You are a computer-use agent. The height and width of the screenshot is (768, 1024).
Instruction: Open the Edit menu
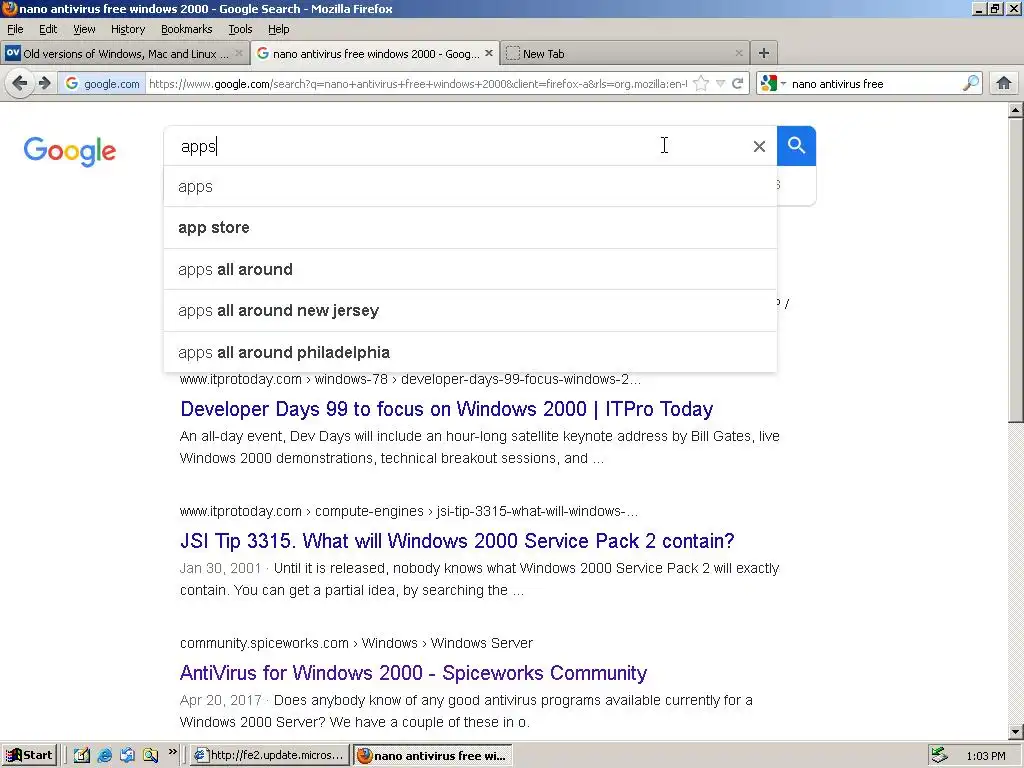coord(48,29)
